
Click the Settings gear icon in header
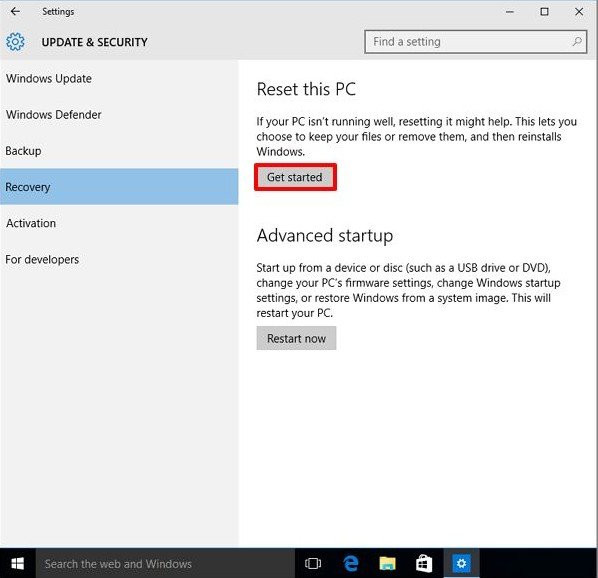pyautogui.click(x=15, y=42)
